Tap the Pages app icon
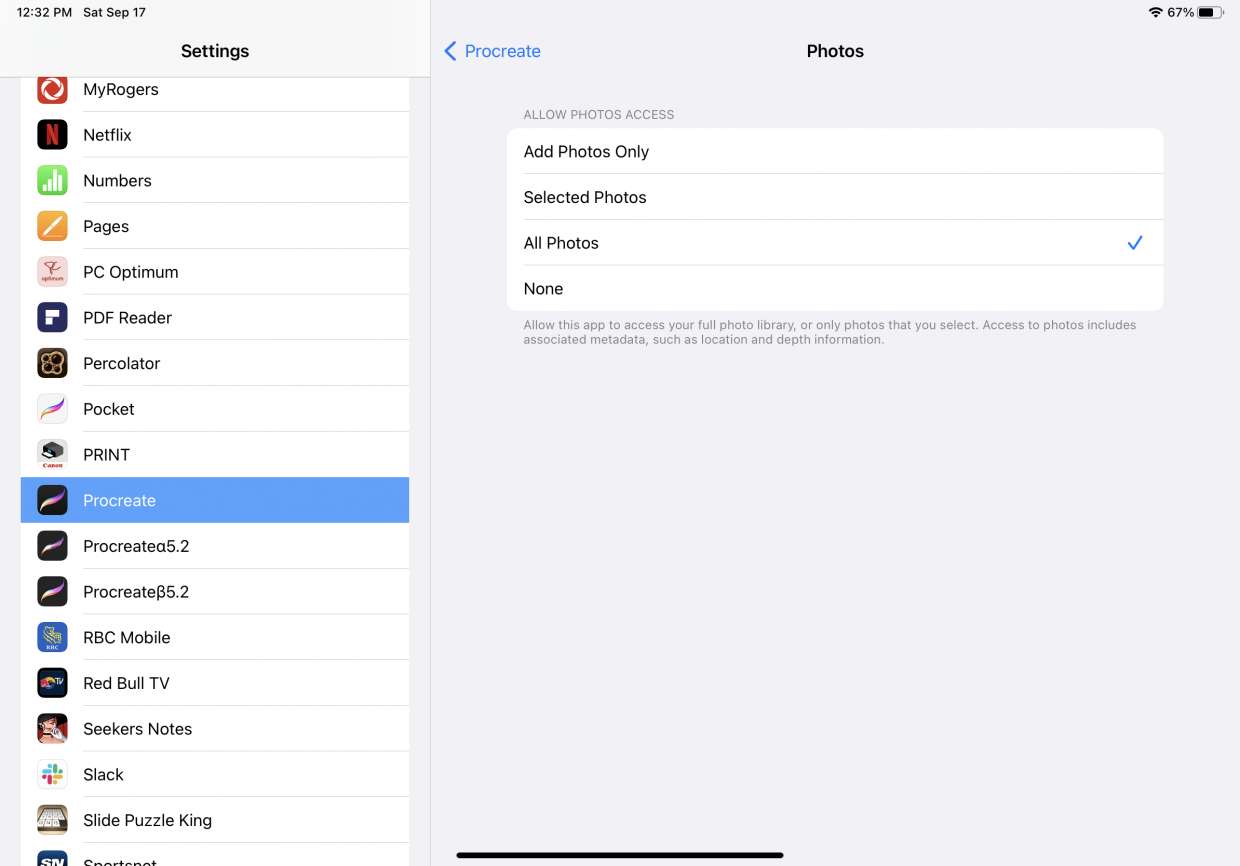 tap(52, 226)
